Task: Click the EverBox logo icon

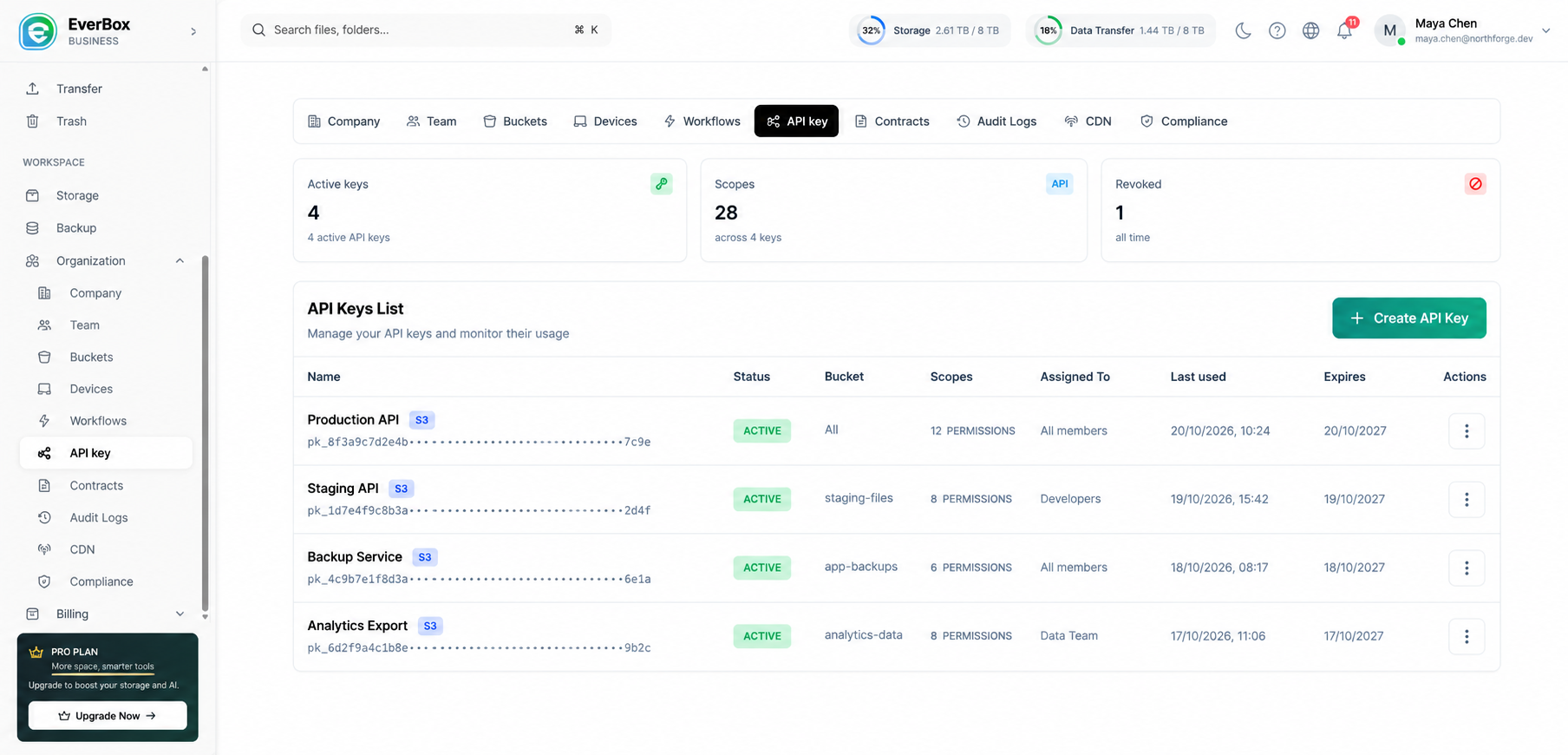Action: pyautogui.click(x=37, y=31)
